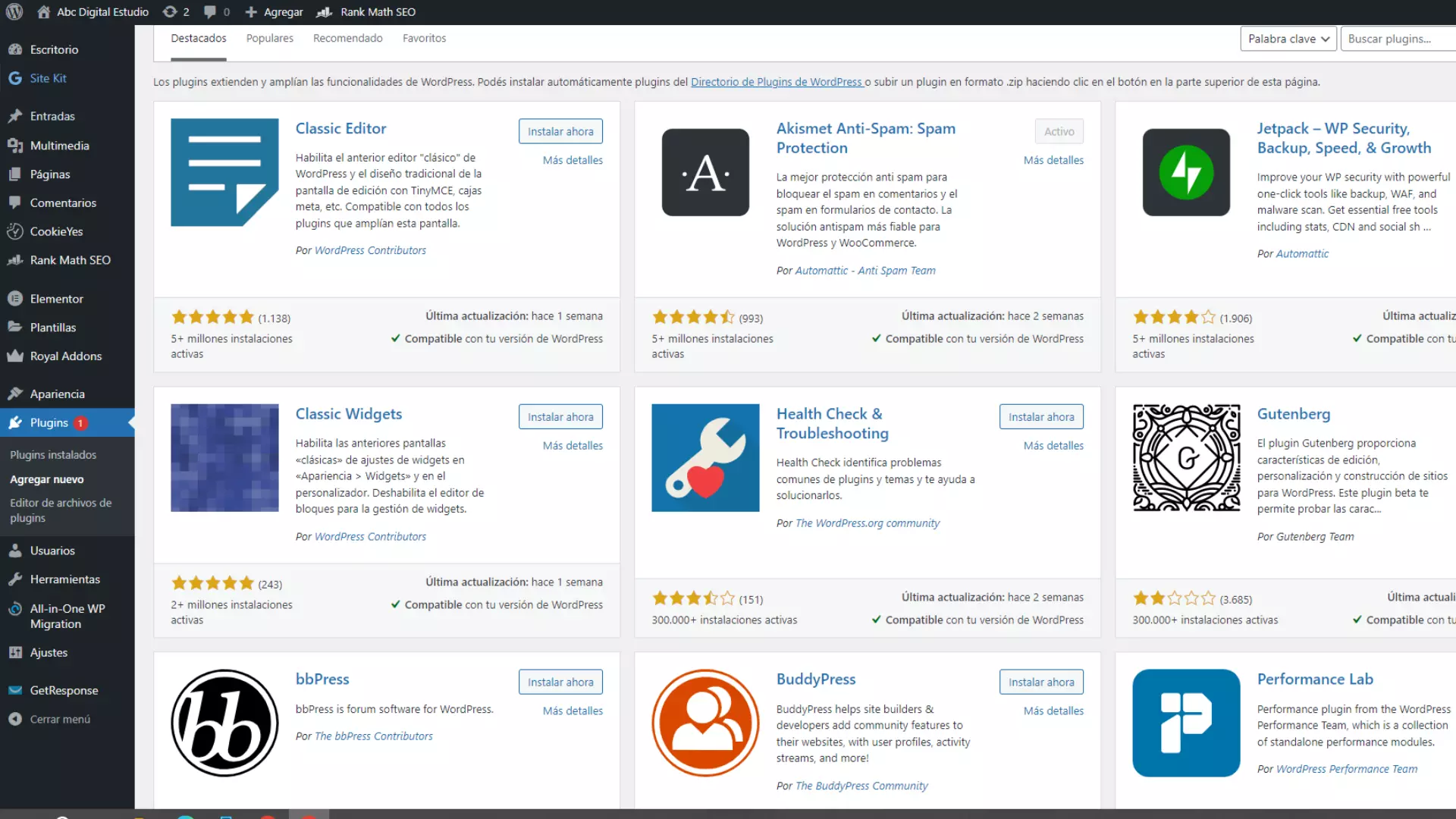Open Más detalles for Classic Editor
1456x819 pixels.
573,160
